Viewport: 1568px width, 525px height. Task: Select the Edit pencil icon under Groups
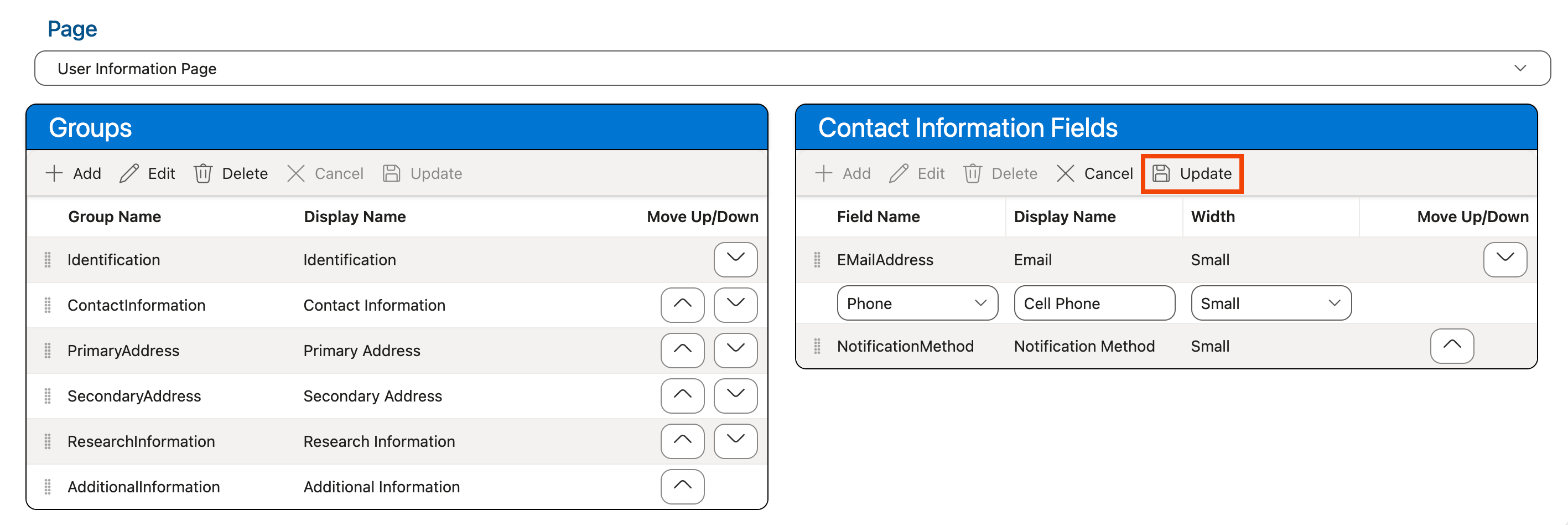pyautogui.click(x=128, y=173)
